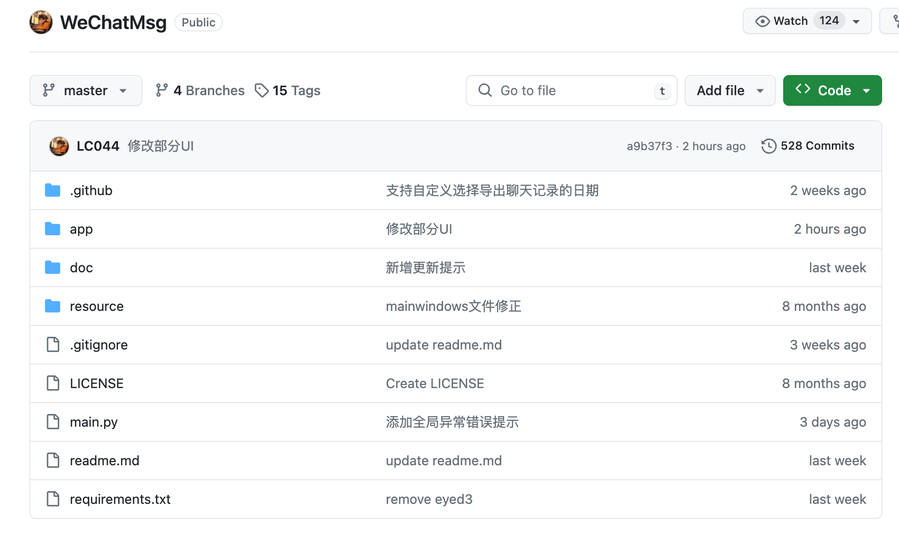Open commit 添加全局异常错误提示

tap(452, 422)
